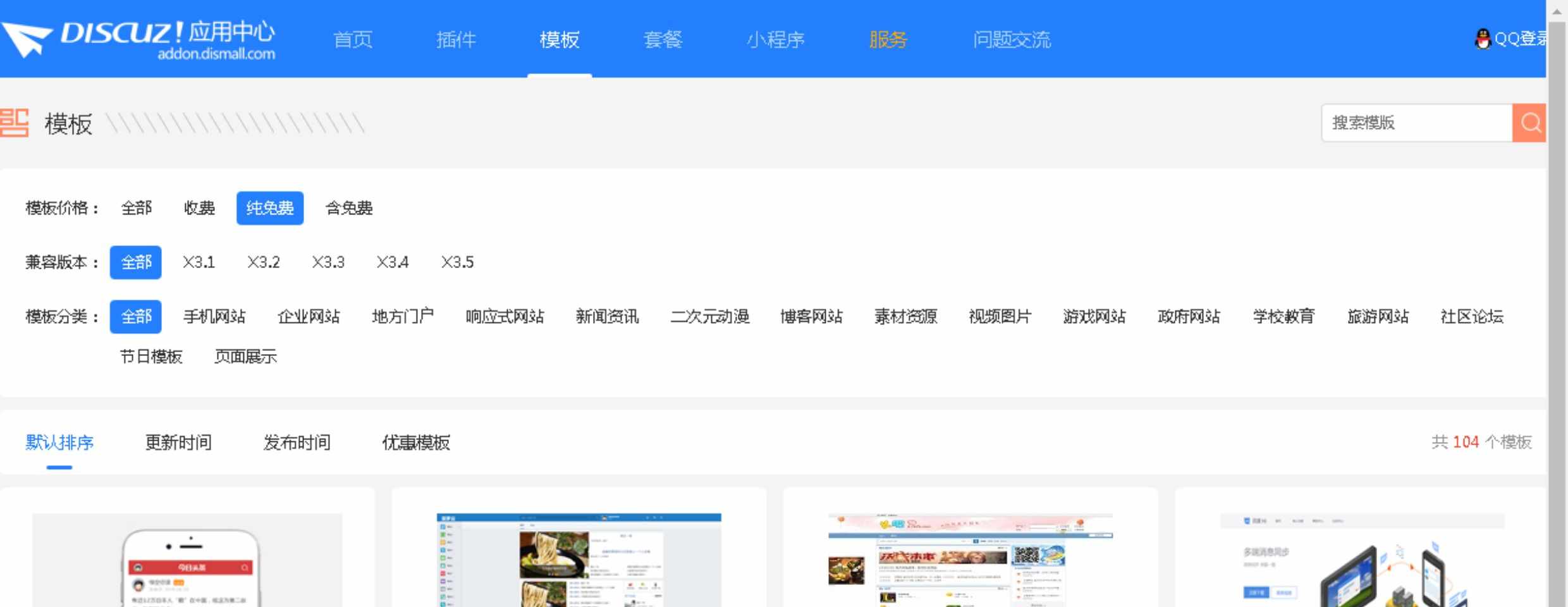1568x607 pixels.
Task: Select 全部 in 模板分类 filter
Action: pyautogui.click(x=136, y=317)
